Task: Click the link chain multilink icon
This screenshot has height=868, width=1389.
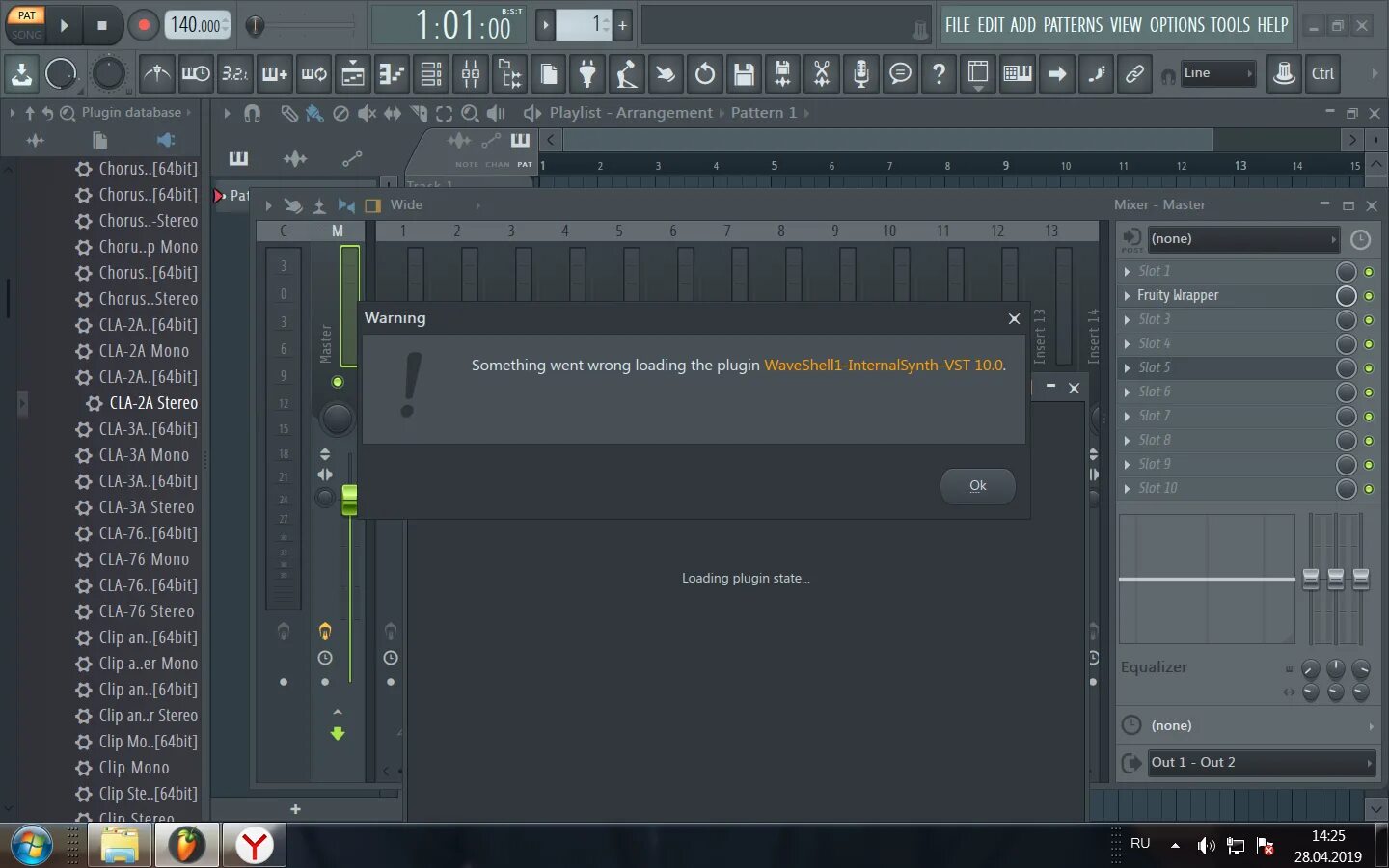Action: coord(1135,73)
